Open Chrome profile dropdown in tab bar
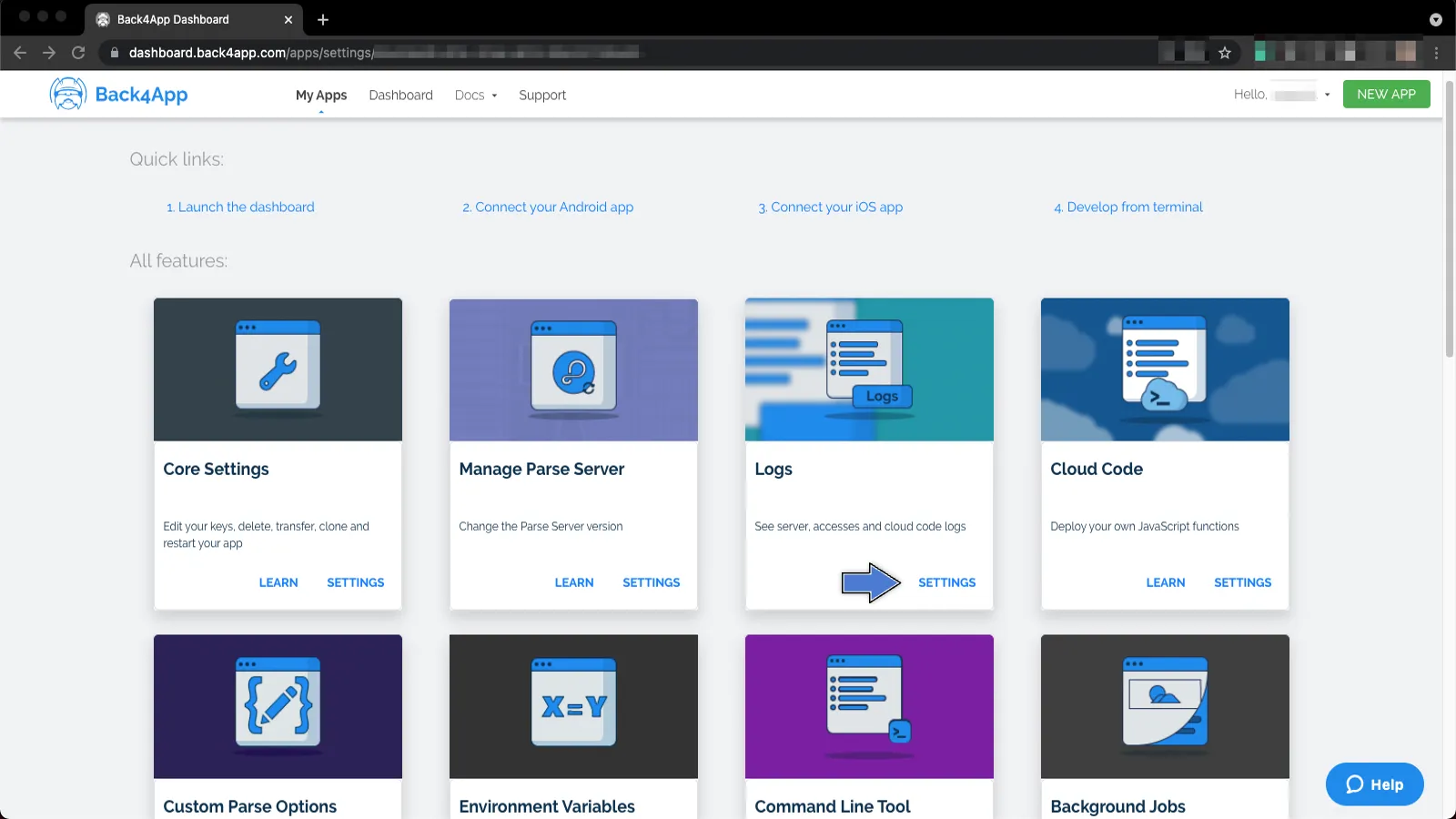 (x=1436, y=19)
